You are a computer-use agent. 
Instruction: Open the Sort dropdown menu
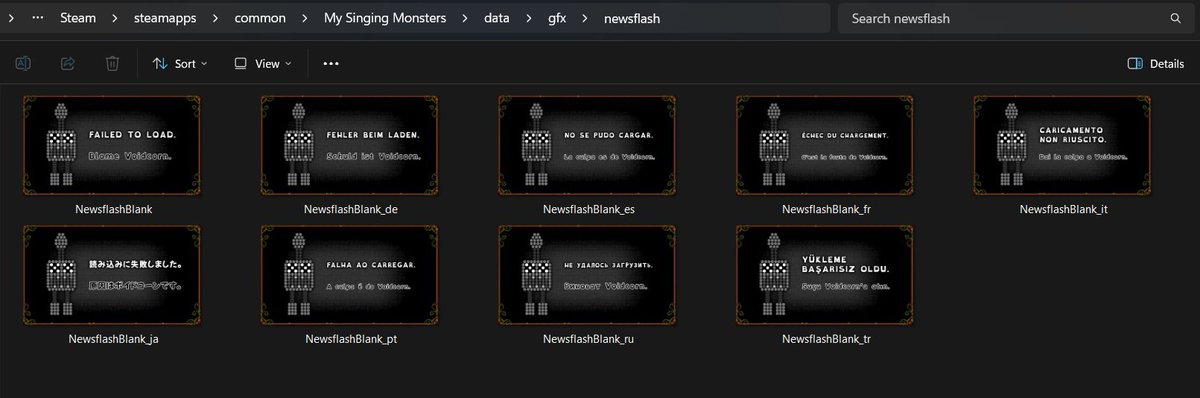(180, 63)
